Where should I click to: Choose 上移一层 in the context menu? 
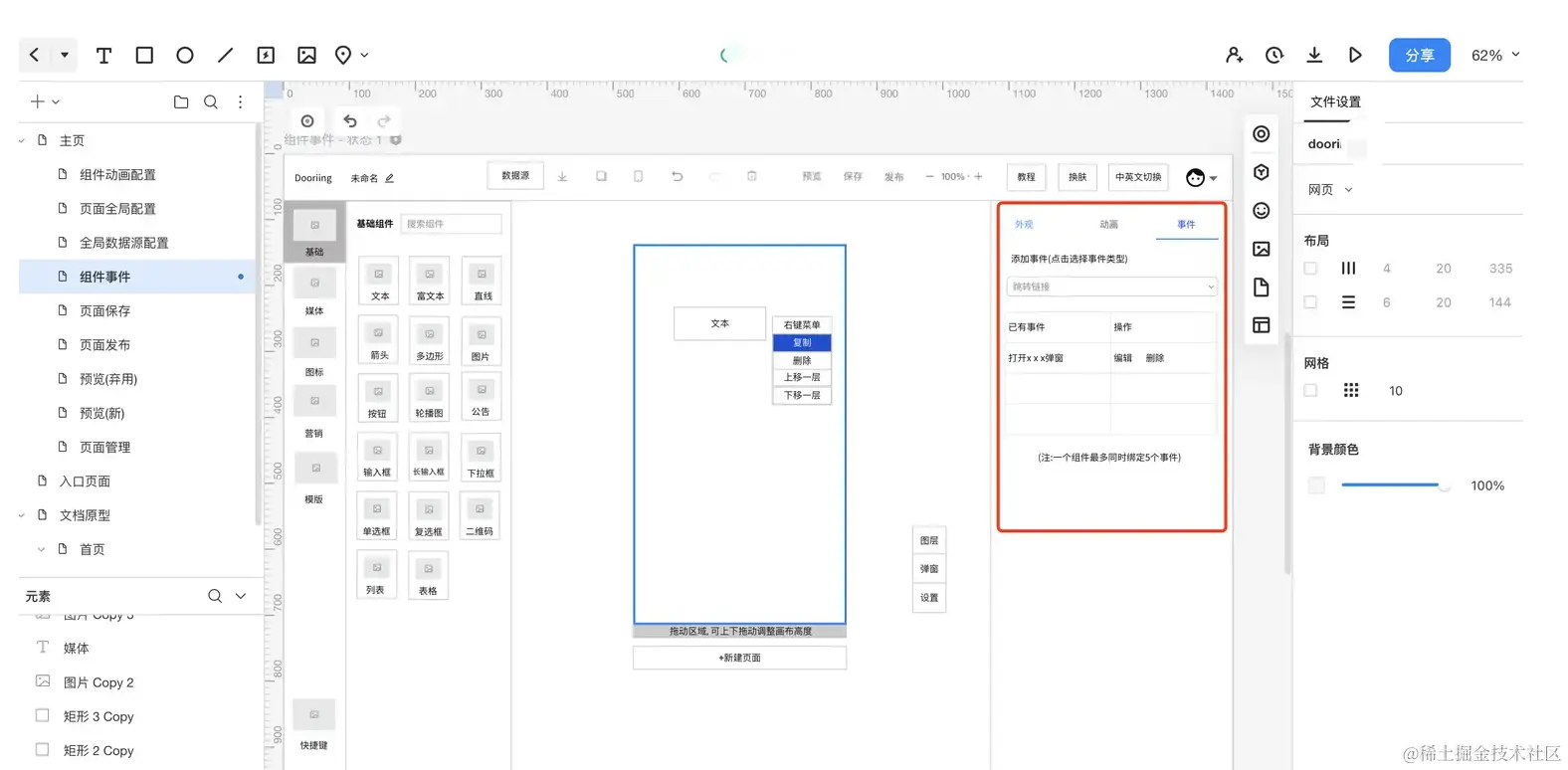[x=802, y=378]
